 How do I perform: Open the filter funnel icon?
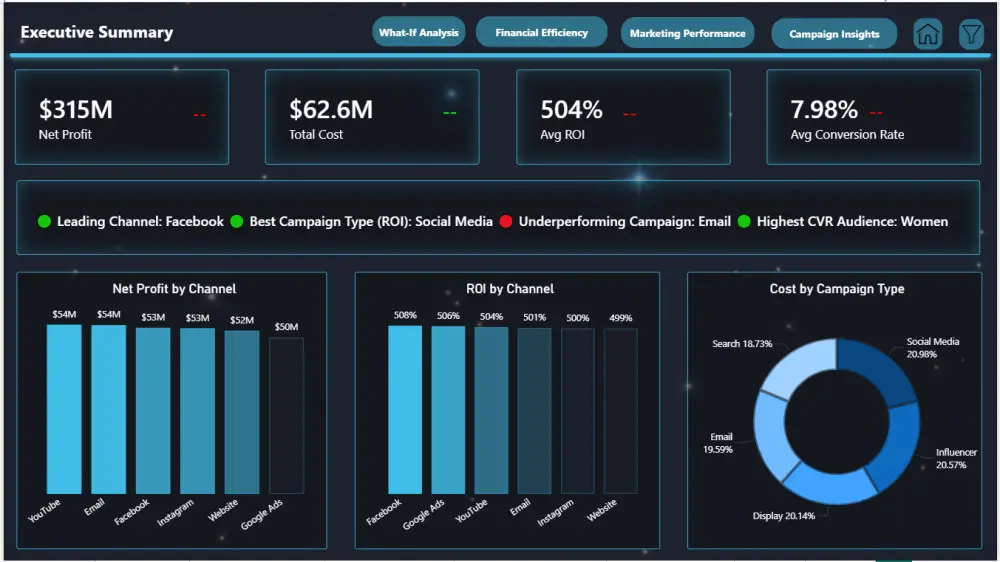coord(971,34)
